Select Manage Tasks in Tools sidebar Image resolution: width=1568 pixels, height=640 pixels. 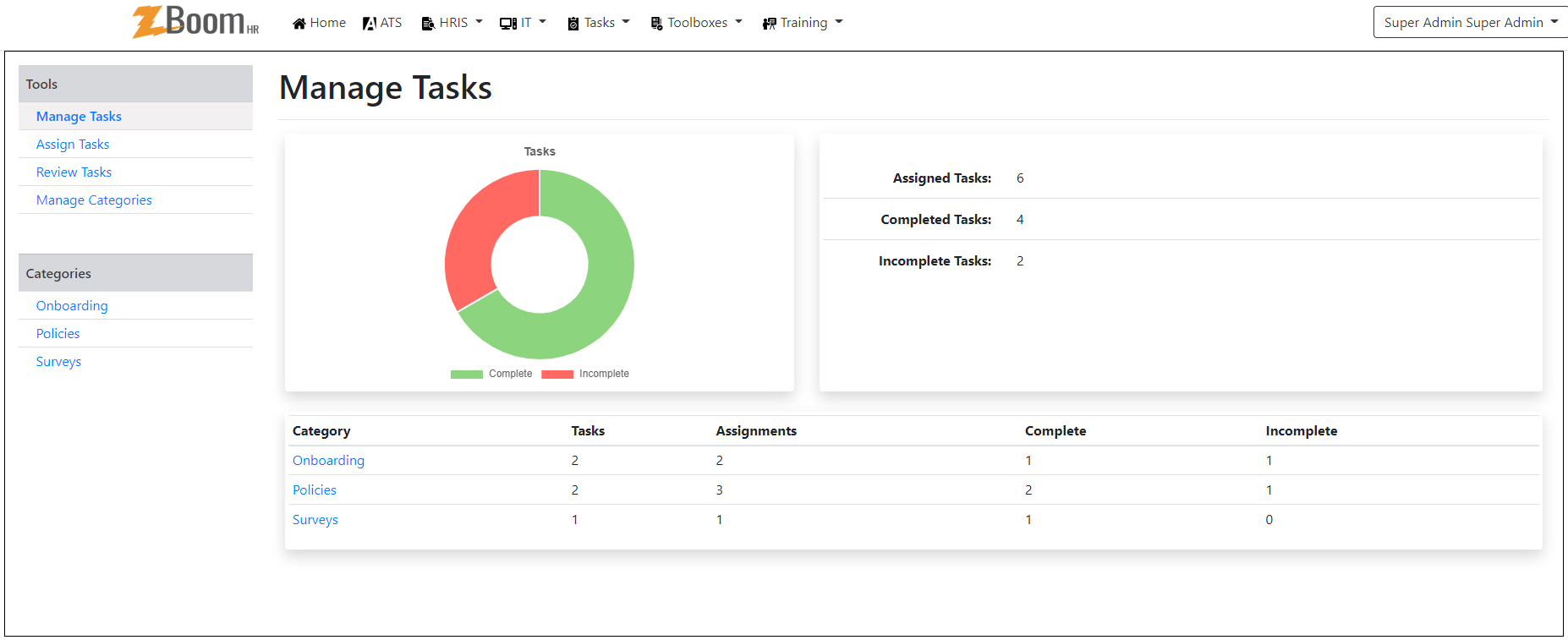click(79, 117)
